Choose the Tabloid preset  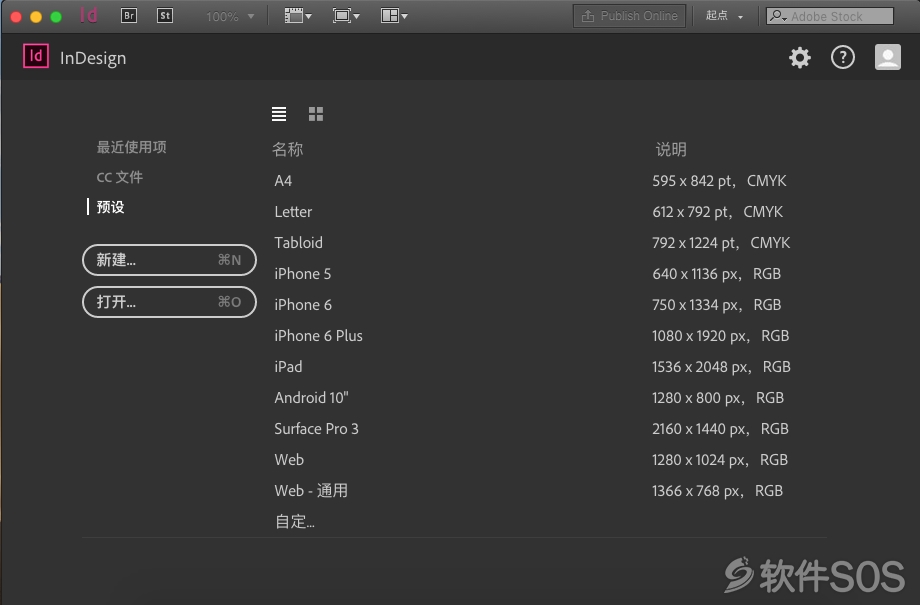click(x=298, y=243)
